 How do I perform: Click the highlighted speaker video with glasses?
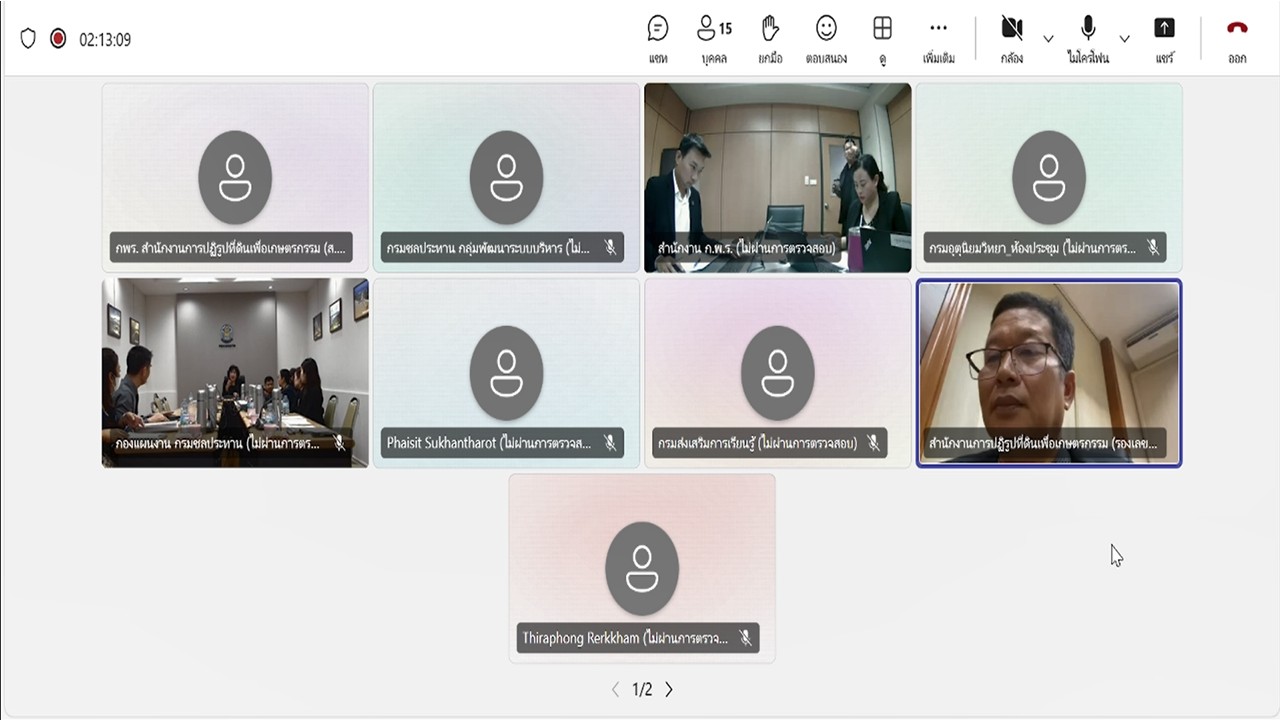pyautogui.click(x=1049, y=372)
